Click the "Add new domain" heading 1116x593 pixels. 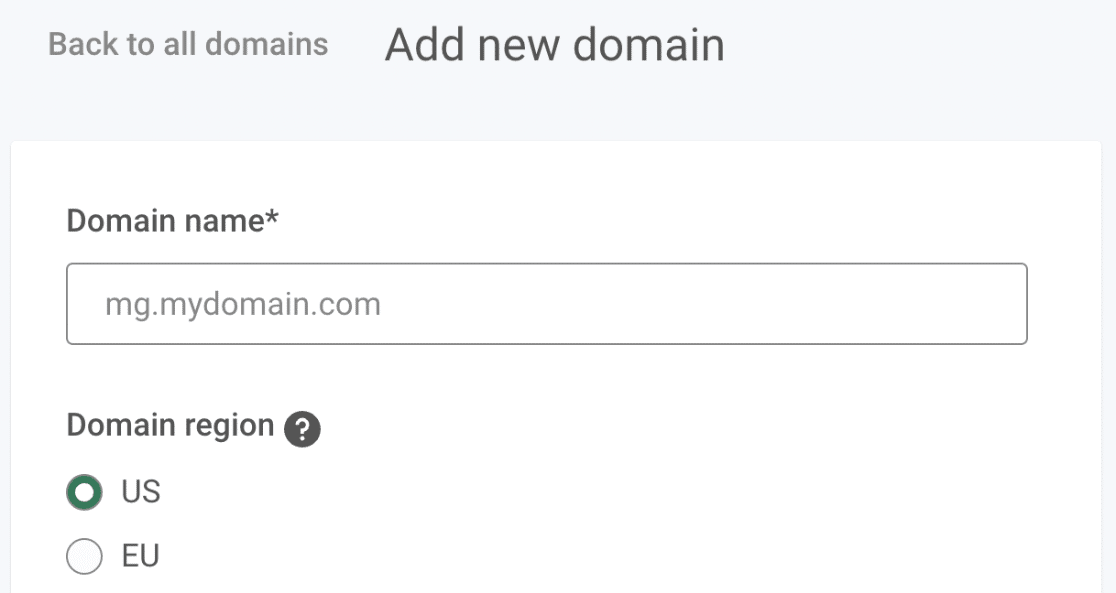[x=554, y=44]
